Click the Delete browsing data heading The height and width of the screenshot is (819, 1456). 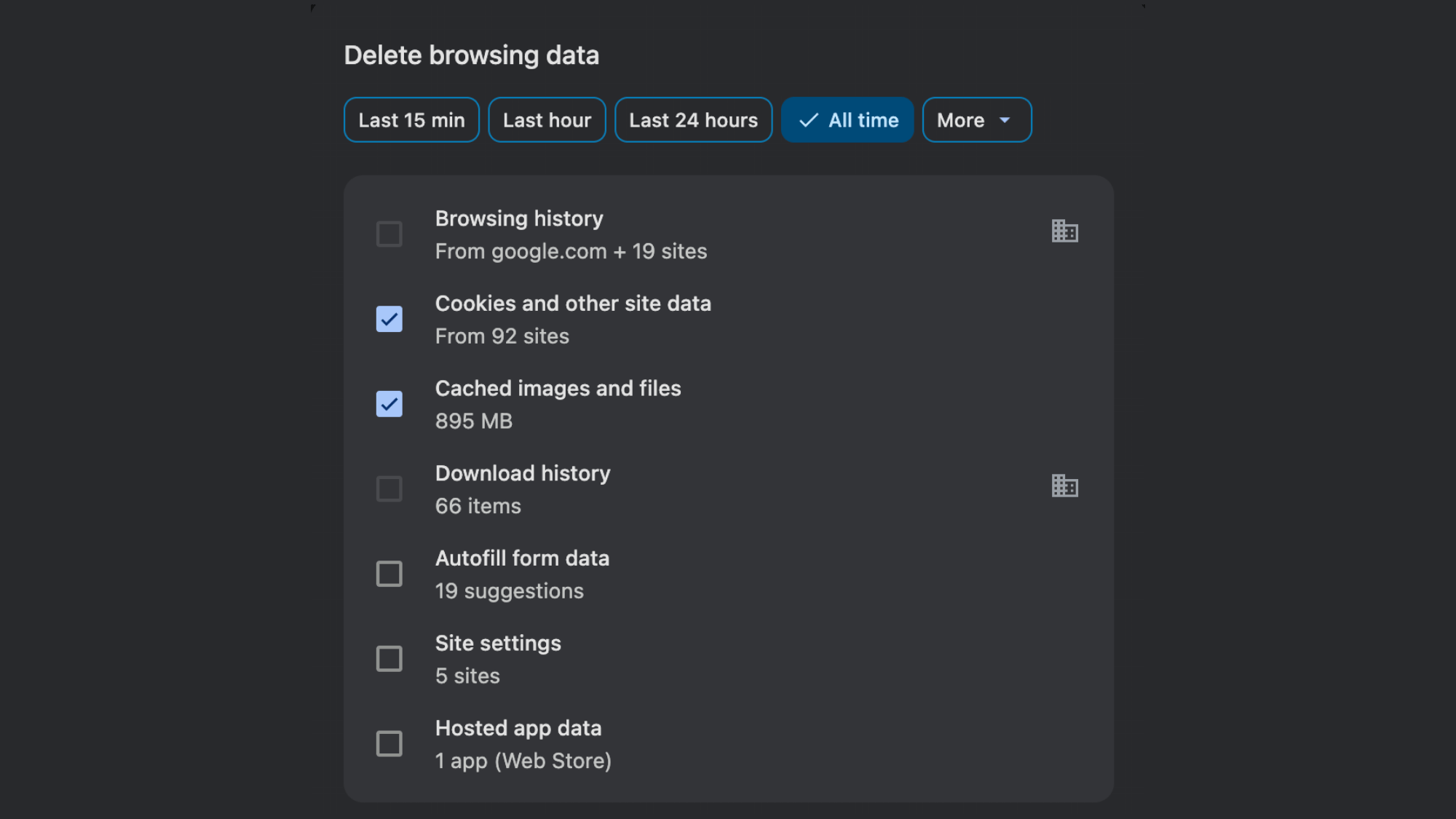click(x=472, y=55)
